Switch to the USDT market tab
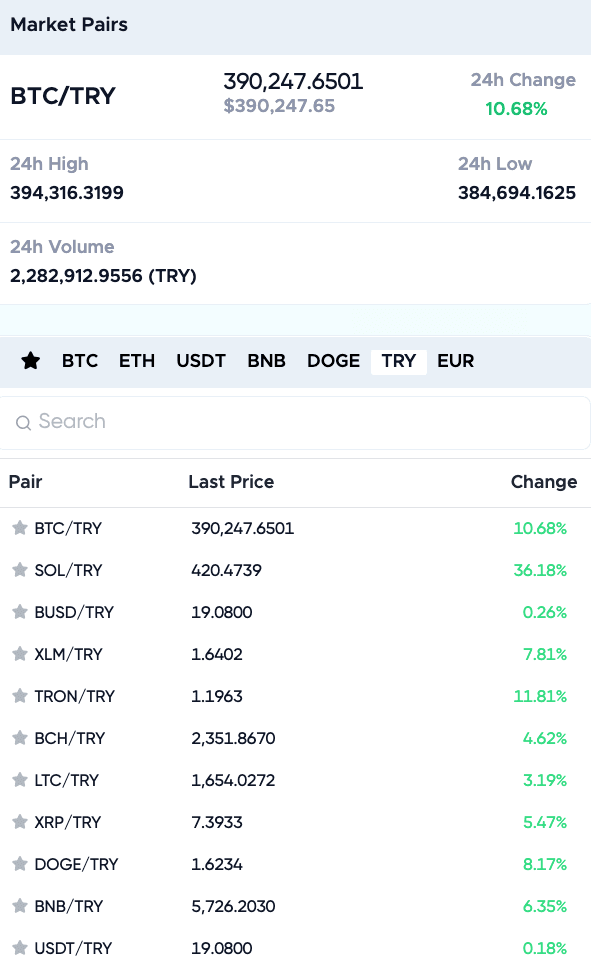Screen dimensions: 591x958 [200, 361]
